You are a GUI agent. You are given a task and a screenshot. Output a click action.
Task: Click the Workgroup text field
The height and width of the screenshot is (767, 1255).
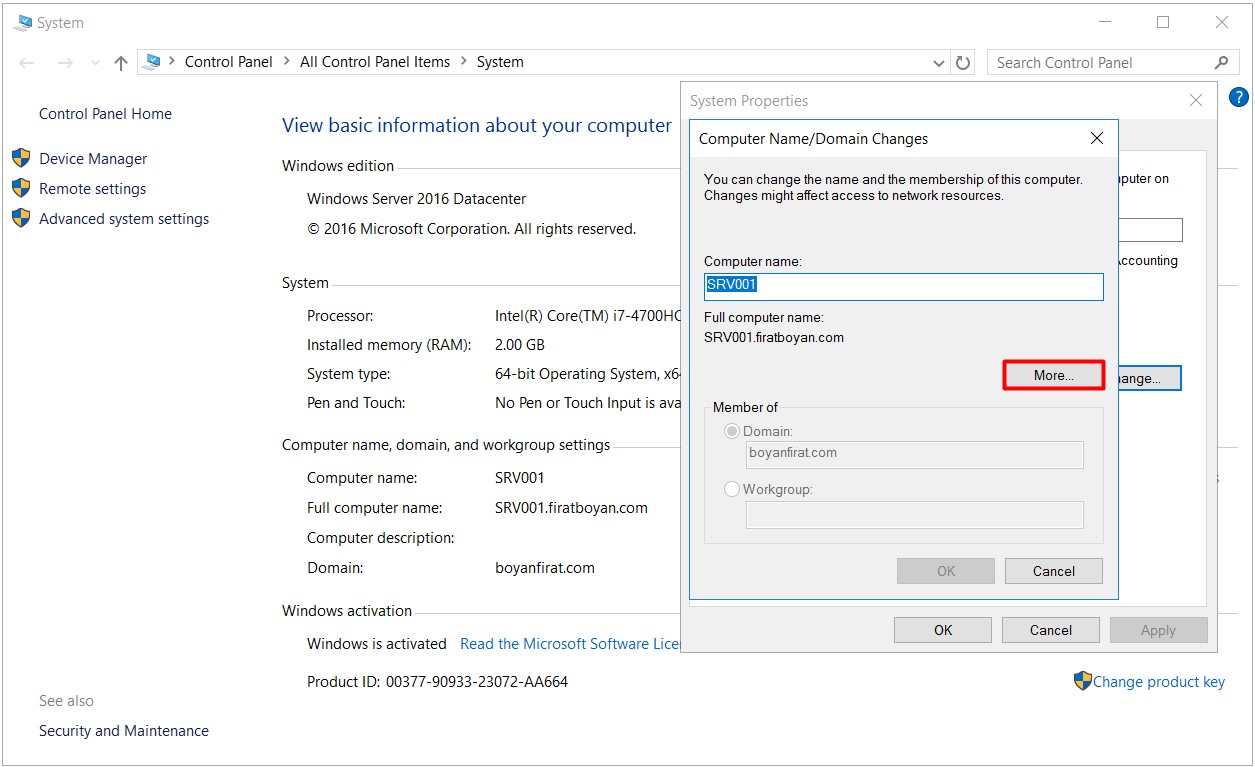[915, 515]
